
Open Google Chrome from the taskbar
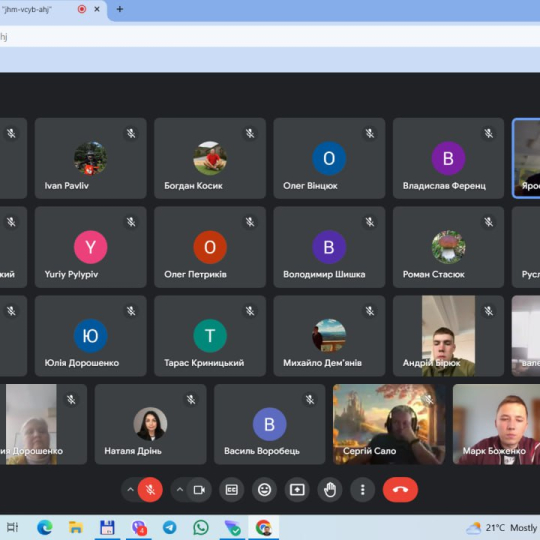tap(263, 527)
